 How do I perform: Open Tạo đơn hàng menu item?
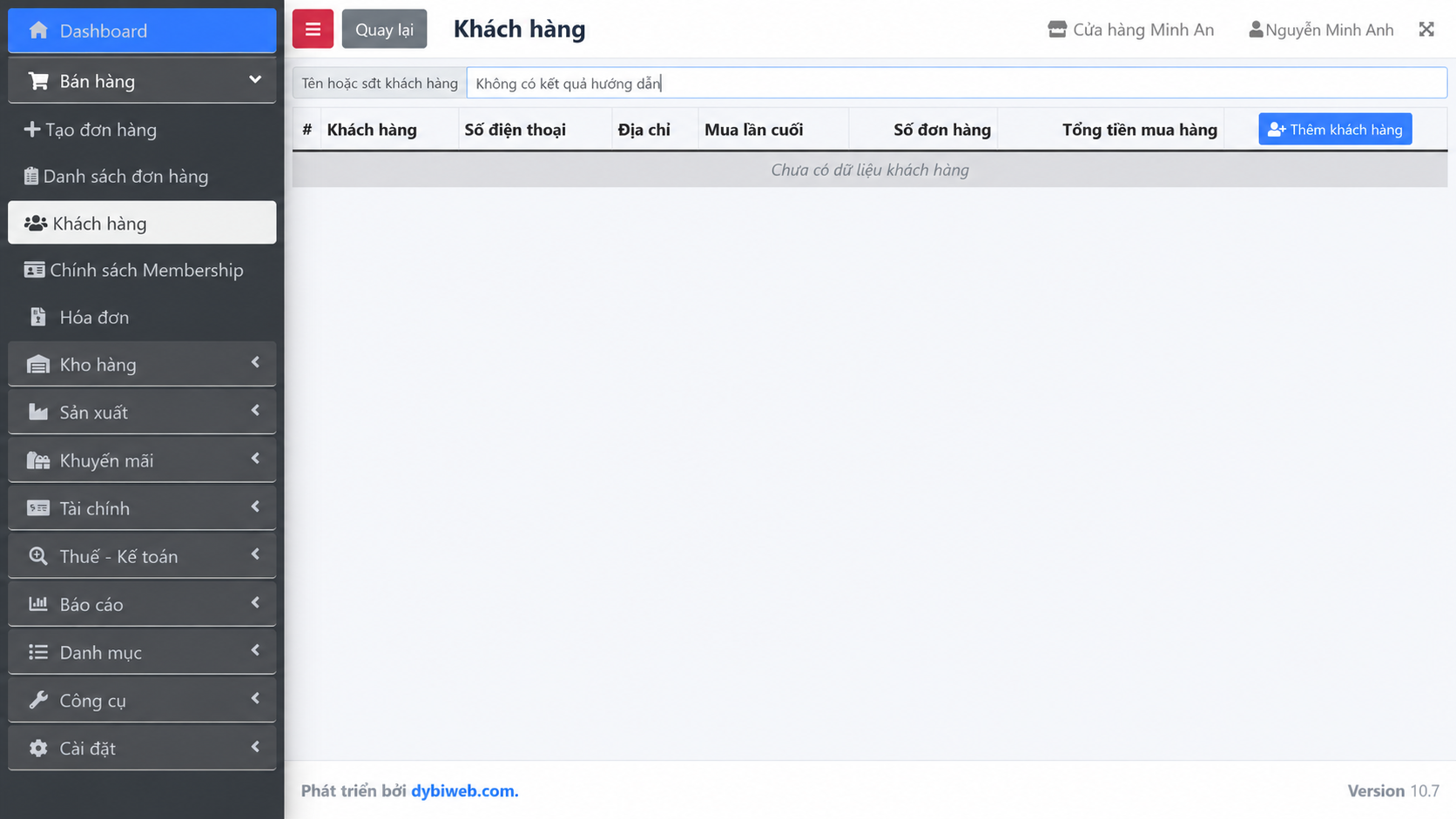tap(142, 130)
